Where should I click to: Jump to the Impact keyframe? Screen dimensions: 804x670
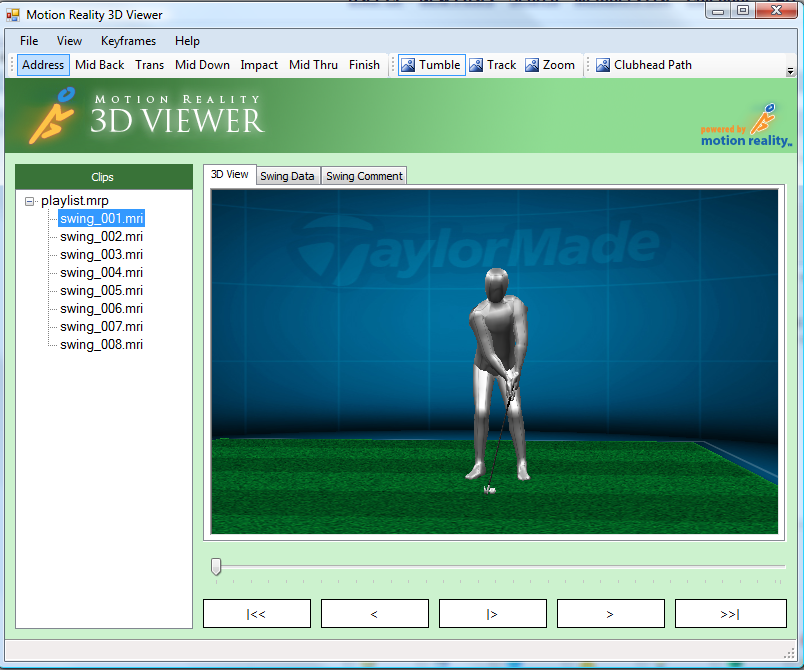coord(259,65)
